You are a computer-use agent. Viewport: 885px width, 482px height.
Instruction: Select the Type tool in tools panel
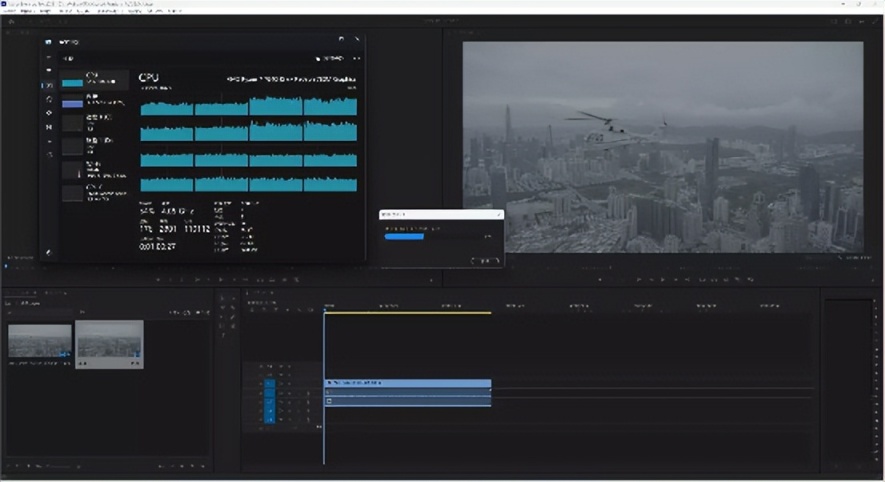[x=222, y=335]
